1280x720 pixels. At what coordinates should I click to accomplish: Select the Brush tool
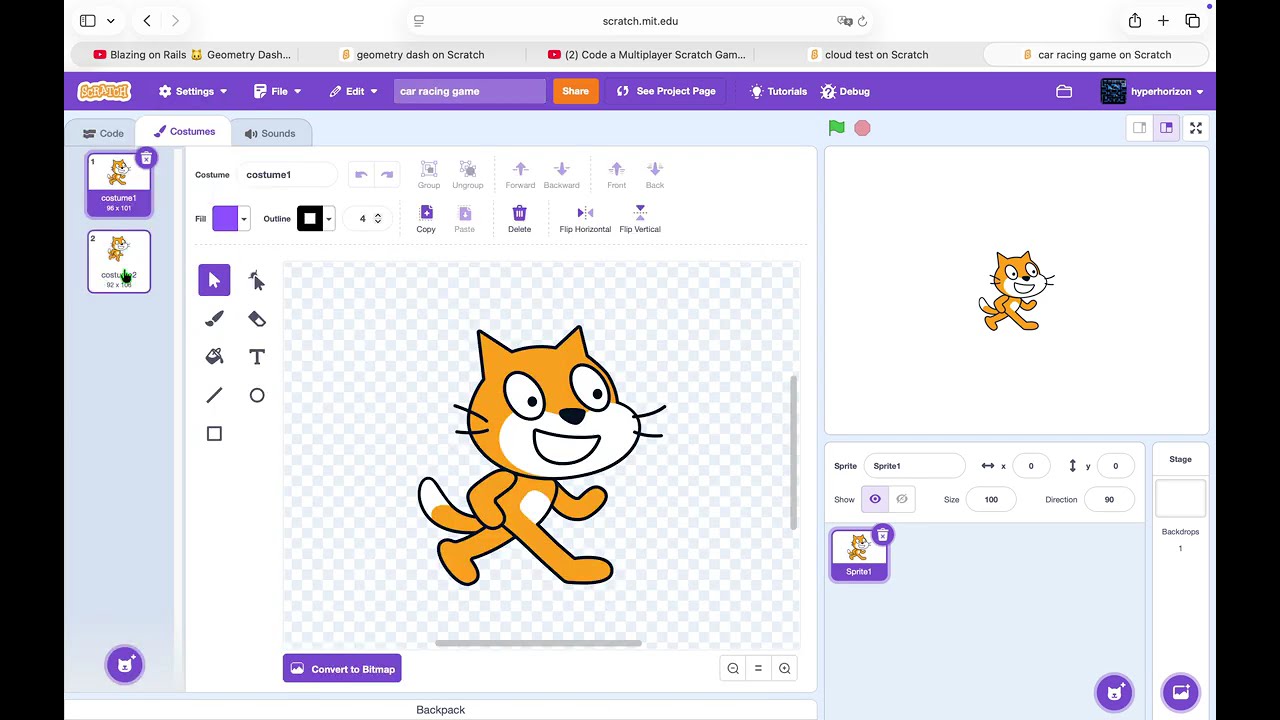[x=214, y=319]
